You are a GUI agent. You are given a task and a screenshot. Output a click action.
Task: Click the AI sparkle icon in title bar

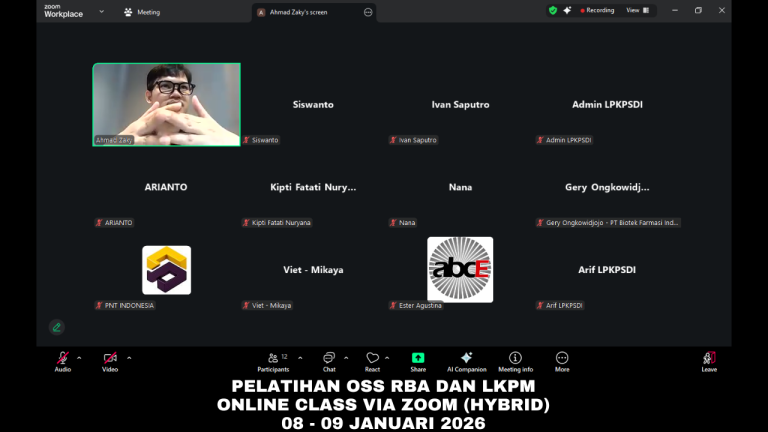(x=567, y=10)
